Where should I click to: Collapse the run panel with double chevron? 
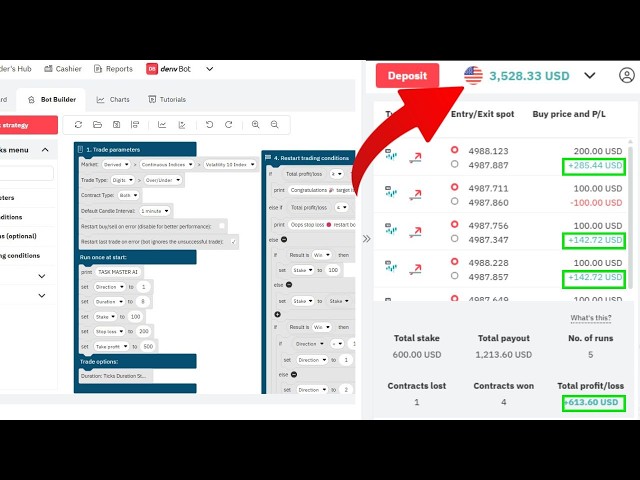[x=367, y=239]
